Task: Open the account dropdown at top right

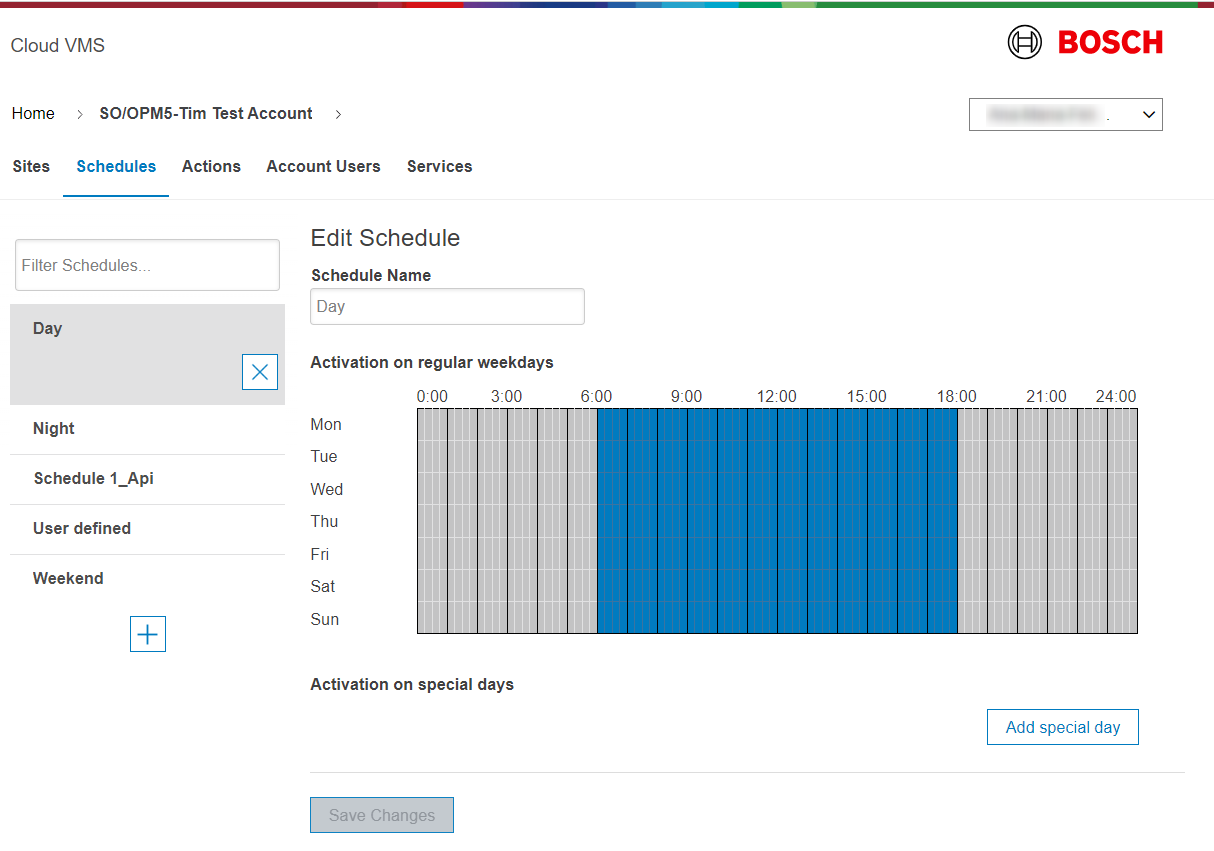Action: tap(1065, 115)
